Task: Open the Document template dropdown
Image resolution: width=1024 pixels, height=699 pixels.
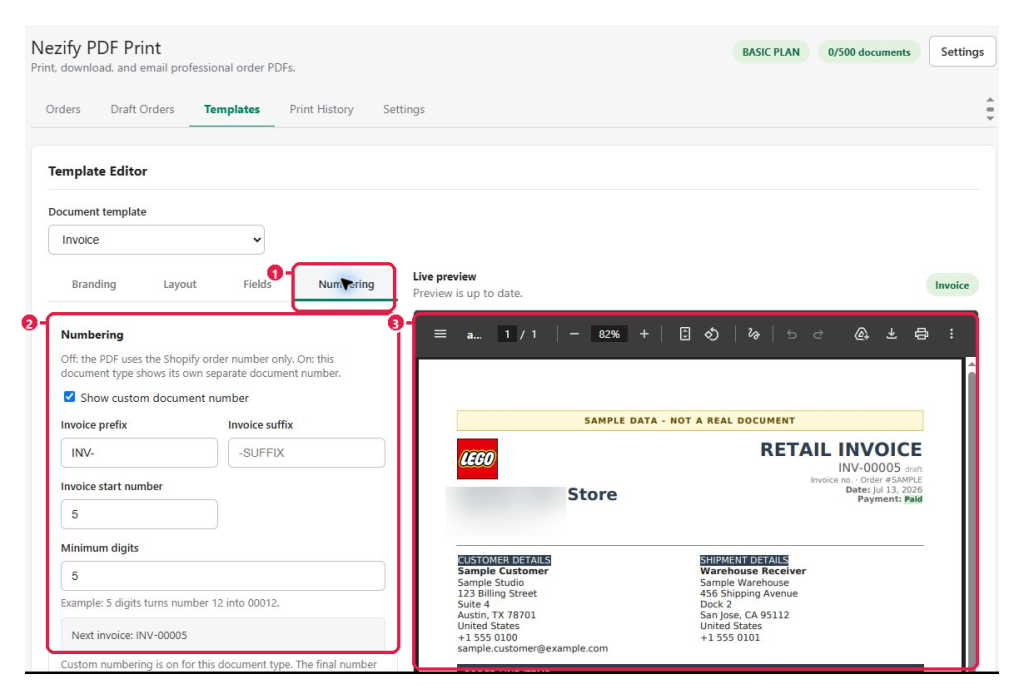Action: point(156,240)
